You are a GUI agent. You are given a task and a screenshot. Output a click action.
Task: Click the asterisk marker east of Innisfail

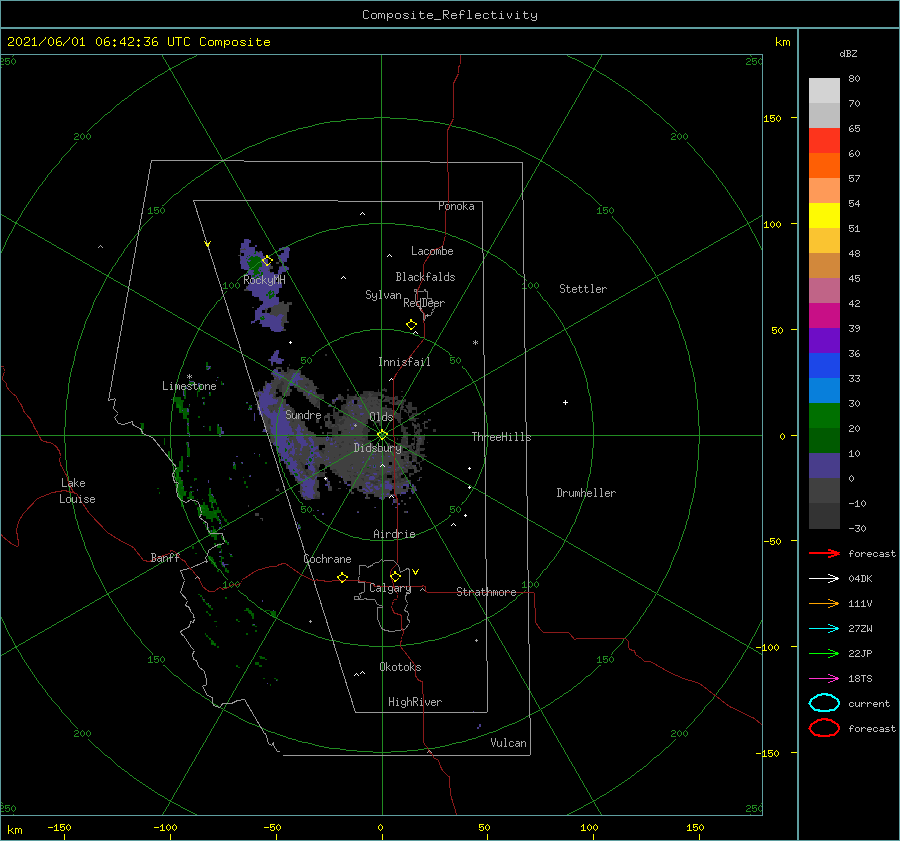coord(475,343)
